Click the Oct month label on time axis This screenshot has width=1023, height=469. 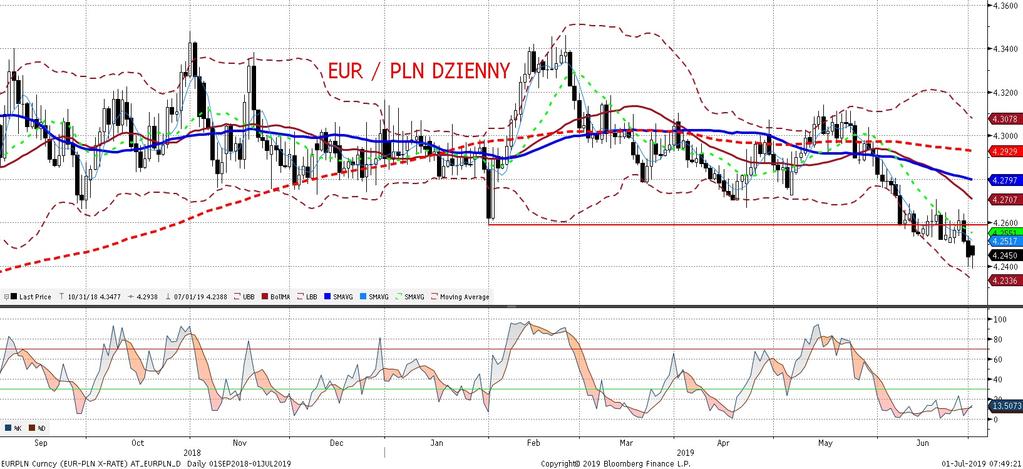pos(138,443)
